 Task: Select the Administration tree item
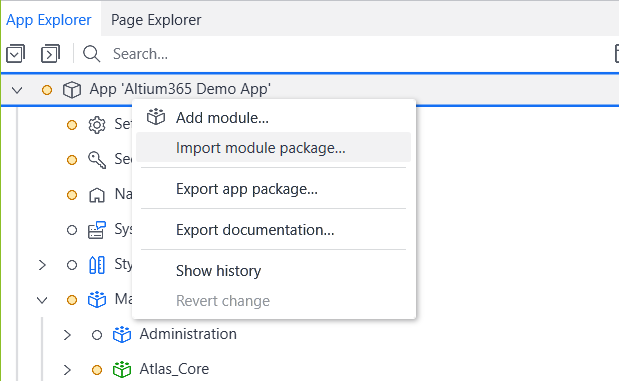point(188,334)
